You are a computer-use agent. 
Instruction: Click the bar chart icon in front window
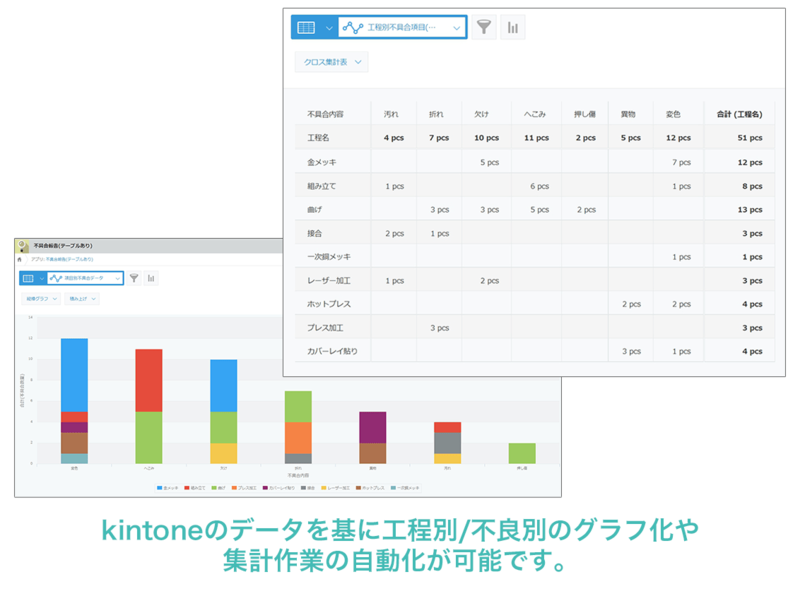tap(513, 28)
